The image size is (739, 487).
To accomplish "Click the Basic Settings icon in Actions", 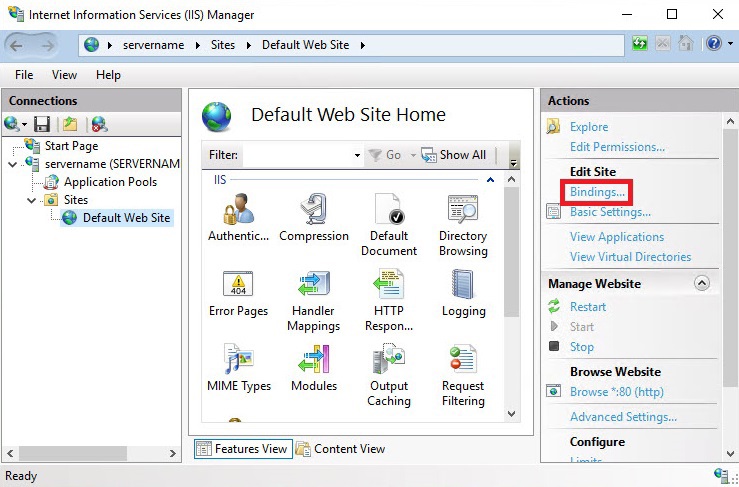I will 553,212.
